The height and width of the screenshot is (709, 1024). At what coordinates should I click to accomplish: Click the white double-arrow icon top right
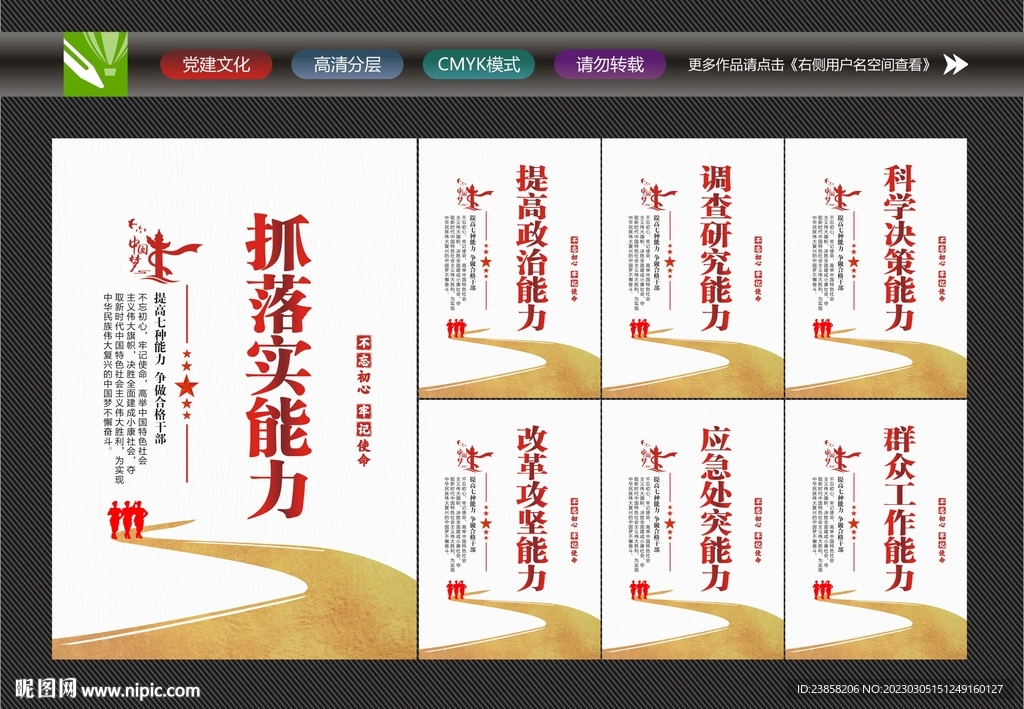pyautogui.click(x=958, y=64)
